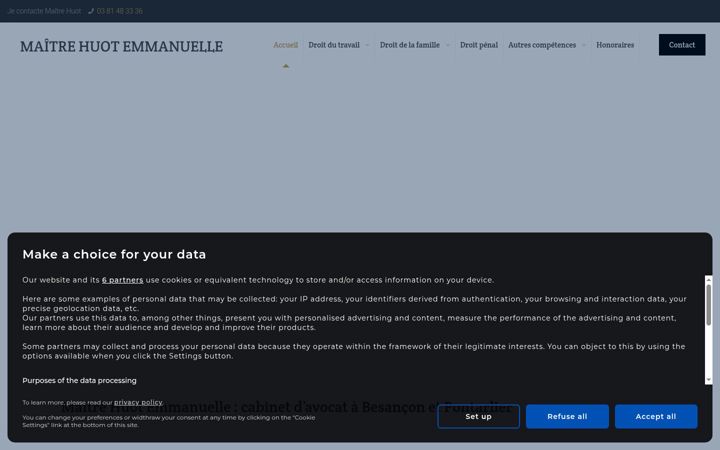The image size is (720, 450).
Task: Go to the Accueil menu item
Action: [286, 45]
